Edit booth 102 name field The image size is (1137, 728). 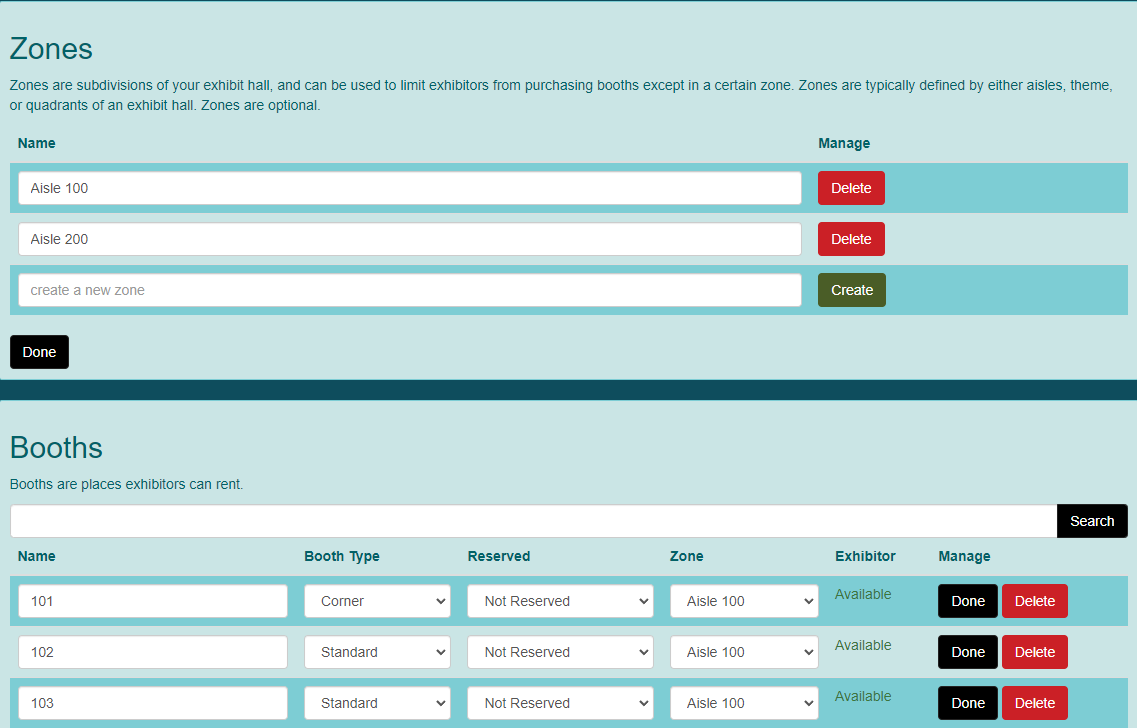pyautogui.click(x=152, y=652)
